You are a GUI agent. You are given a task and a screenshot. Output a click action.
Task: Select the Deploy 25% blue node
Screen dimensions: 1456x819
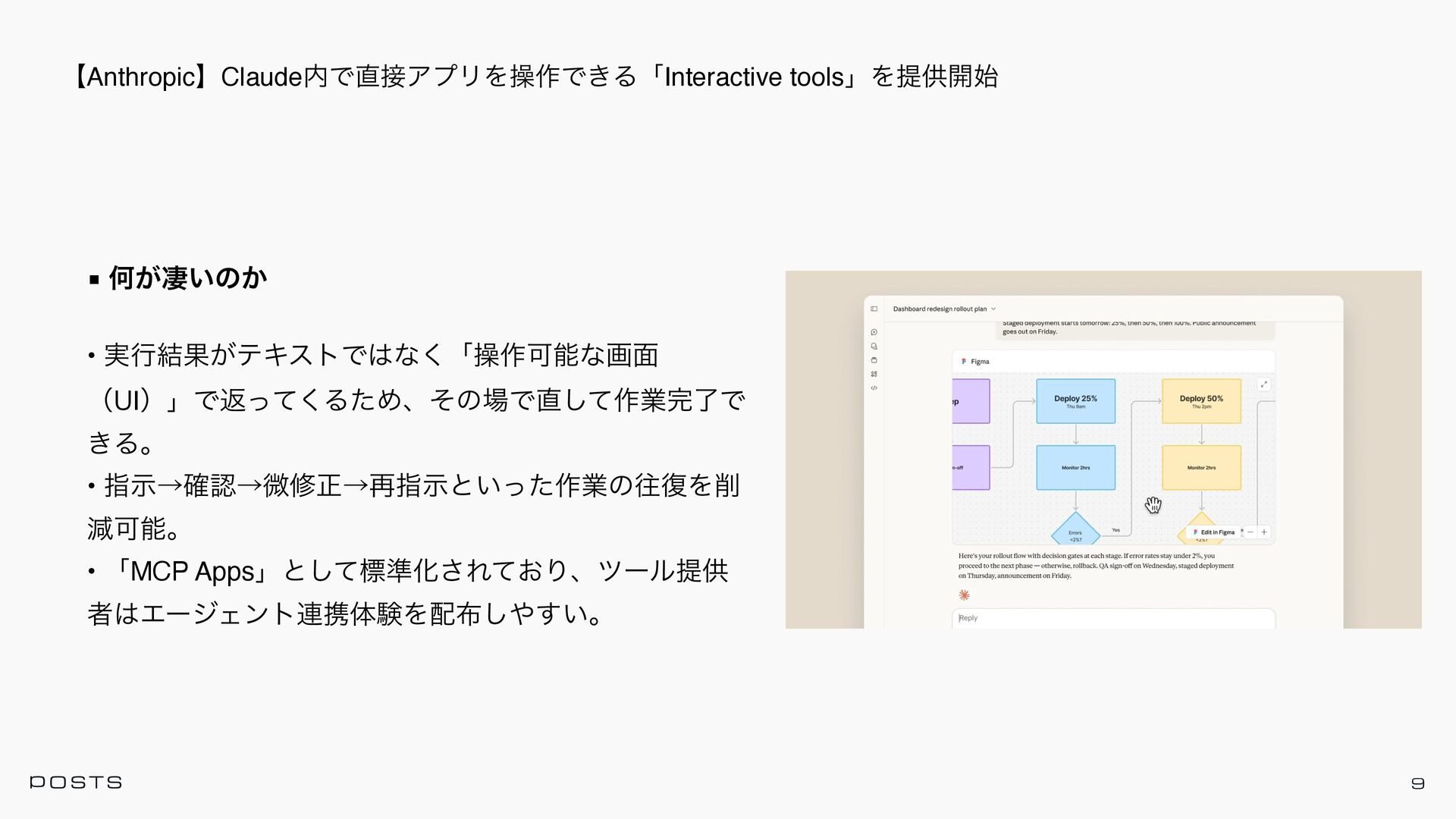point(1075,401)
